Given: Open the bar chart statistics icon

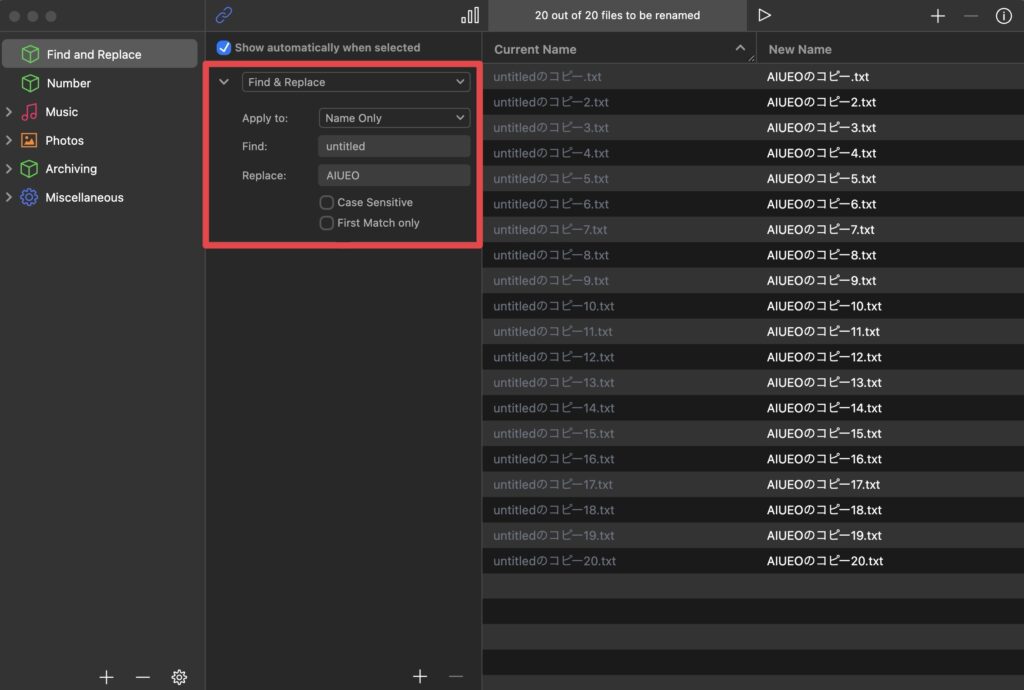Looking at the screenshot, I should pyautogui.click(x=469, y=15).
